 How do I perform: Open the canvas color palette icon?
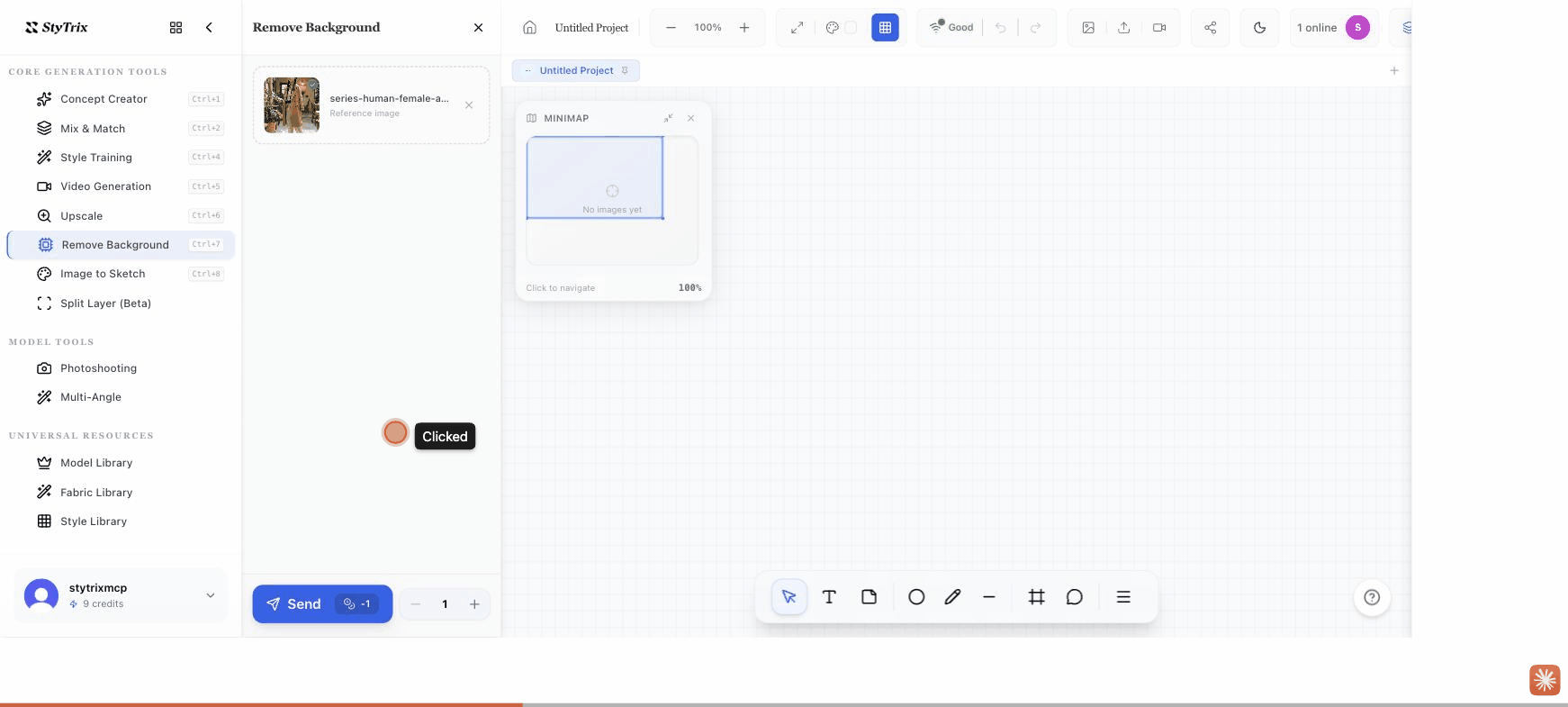[x=833, y=28]
